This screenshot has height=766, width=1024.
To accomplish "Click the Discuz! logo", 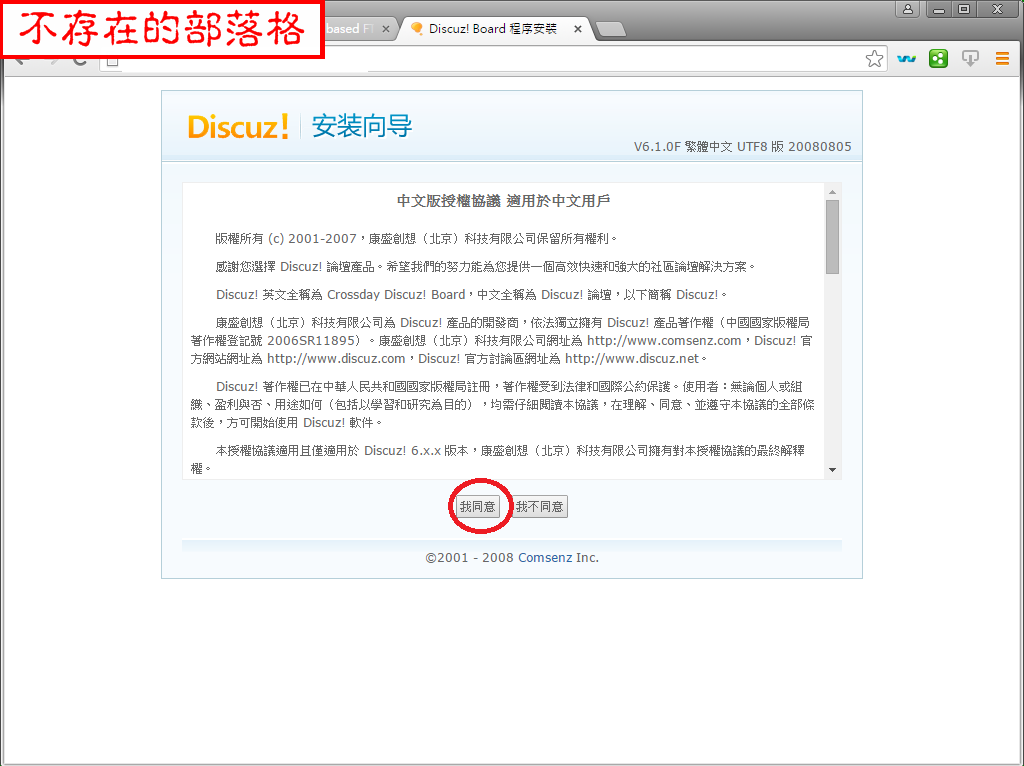I will click(238, 126).
